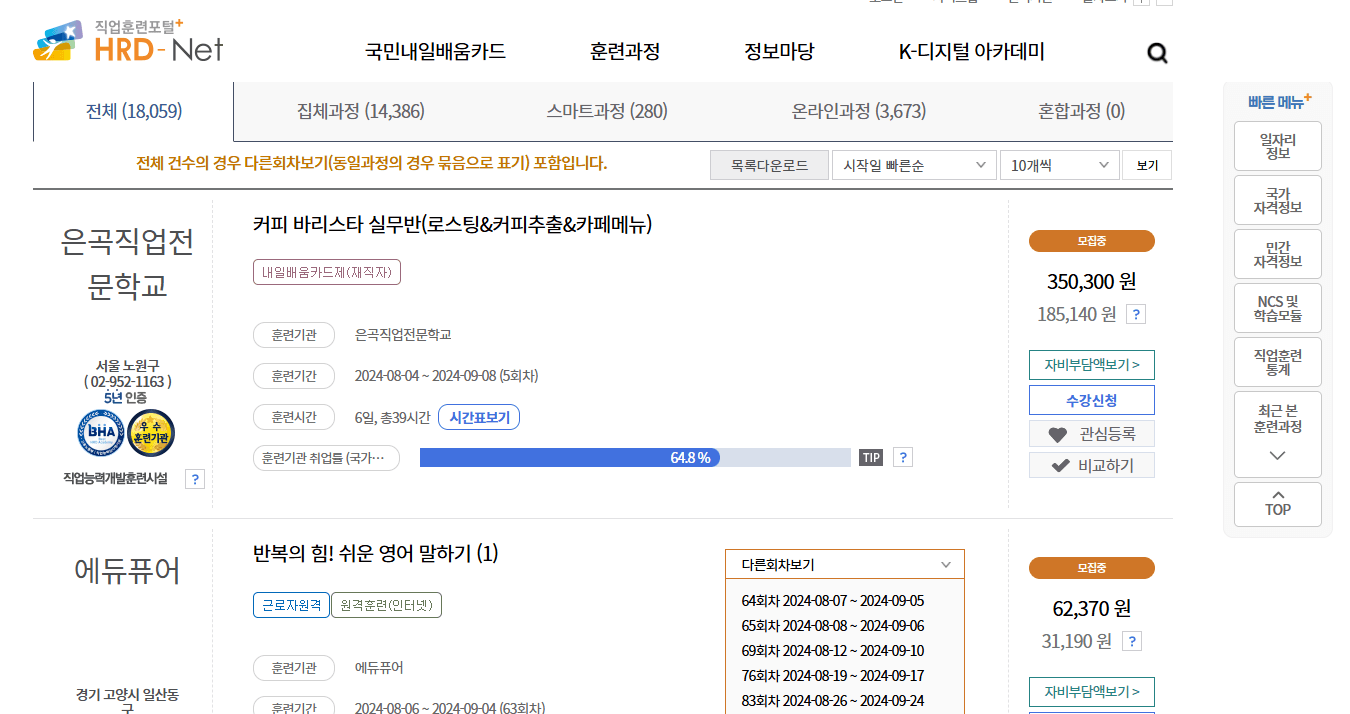Click the TOP arrow in the quick menu

1277,503
